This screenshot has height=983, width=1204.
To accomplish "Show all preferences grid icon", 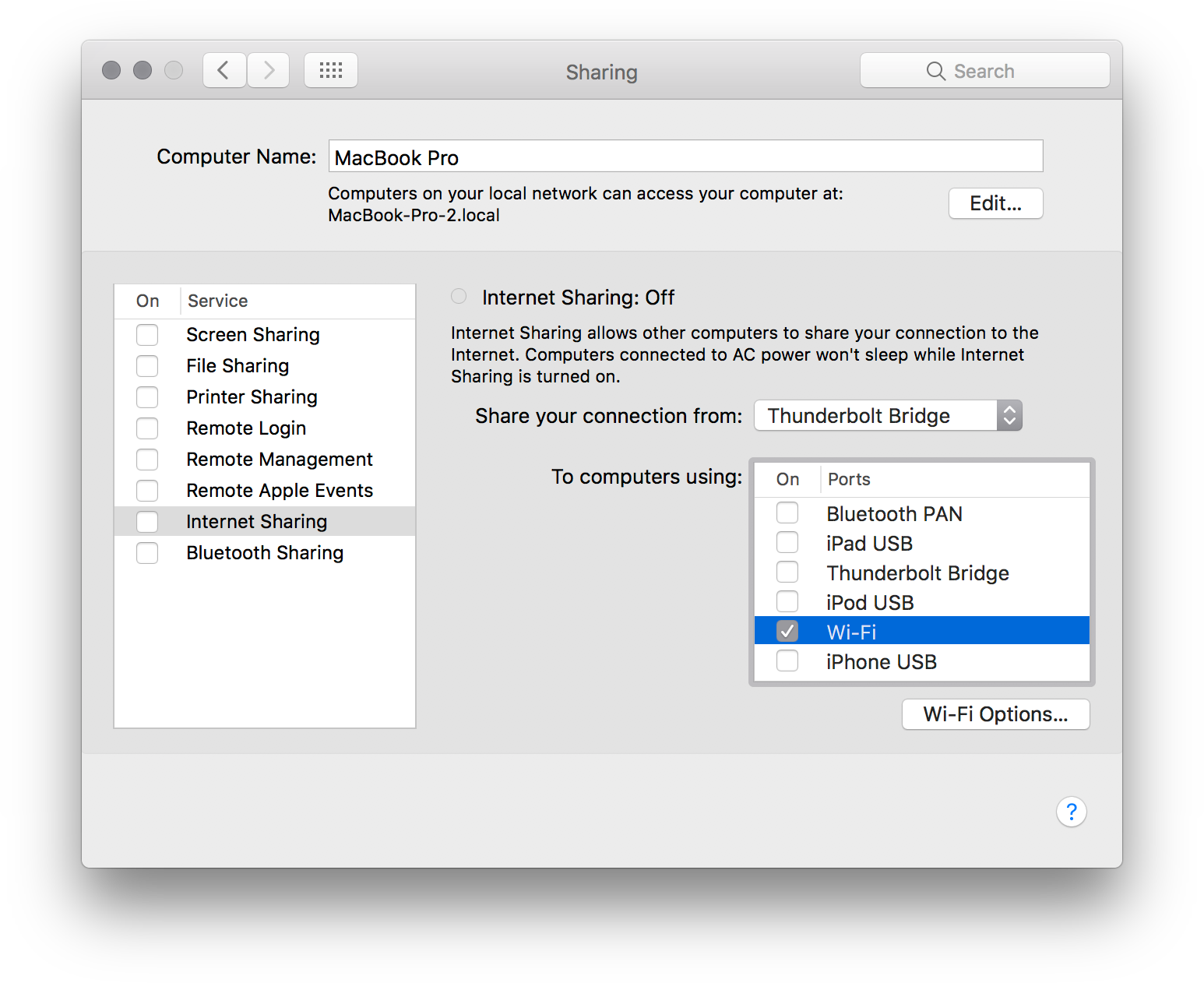I will pos(331,71).
